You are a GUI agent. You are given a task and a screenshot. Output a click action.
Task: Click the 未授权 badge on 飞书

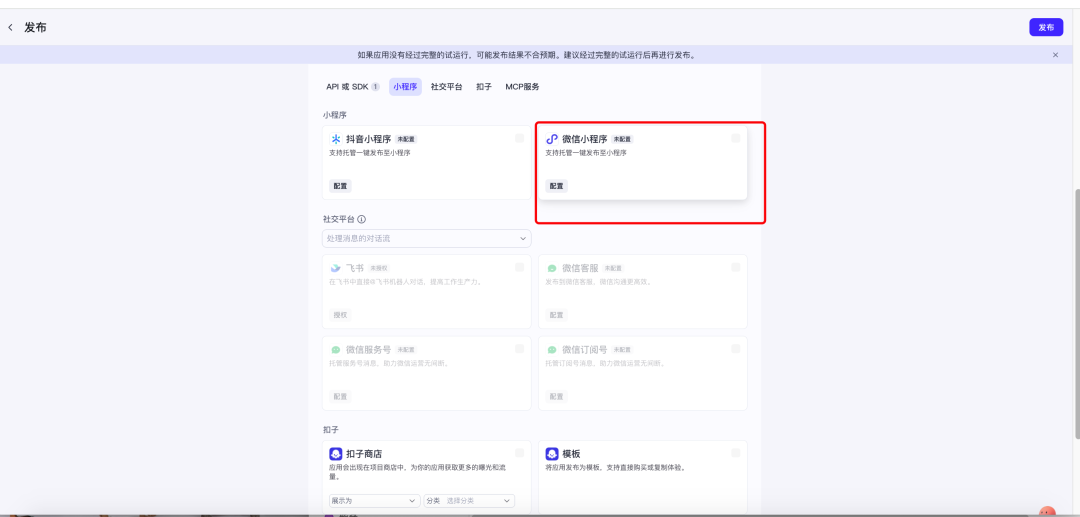[379, 268]
